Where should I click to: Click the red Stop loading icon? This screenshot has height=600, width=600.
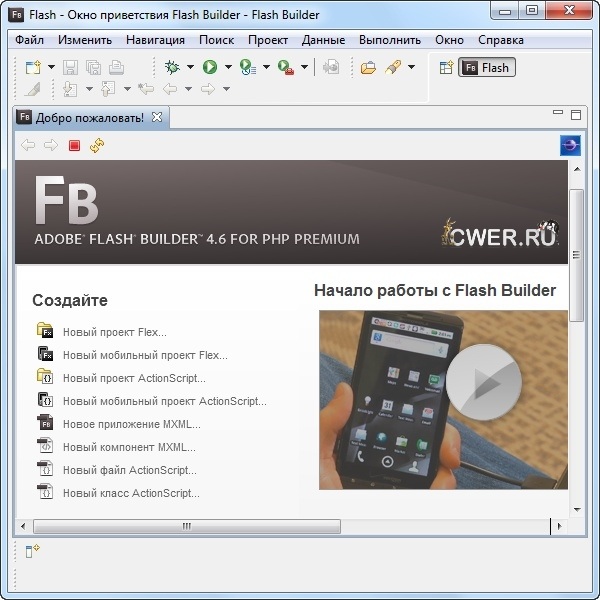[x=74, y=146]
